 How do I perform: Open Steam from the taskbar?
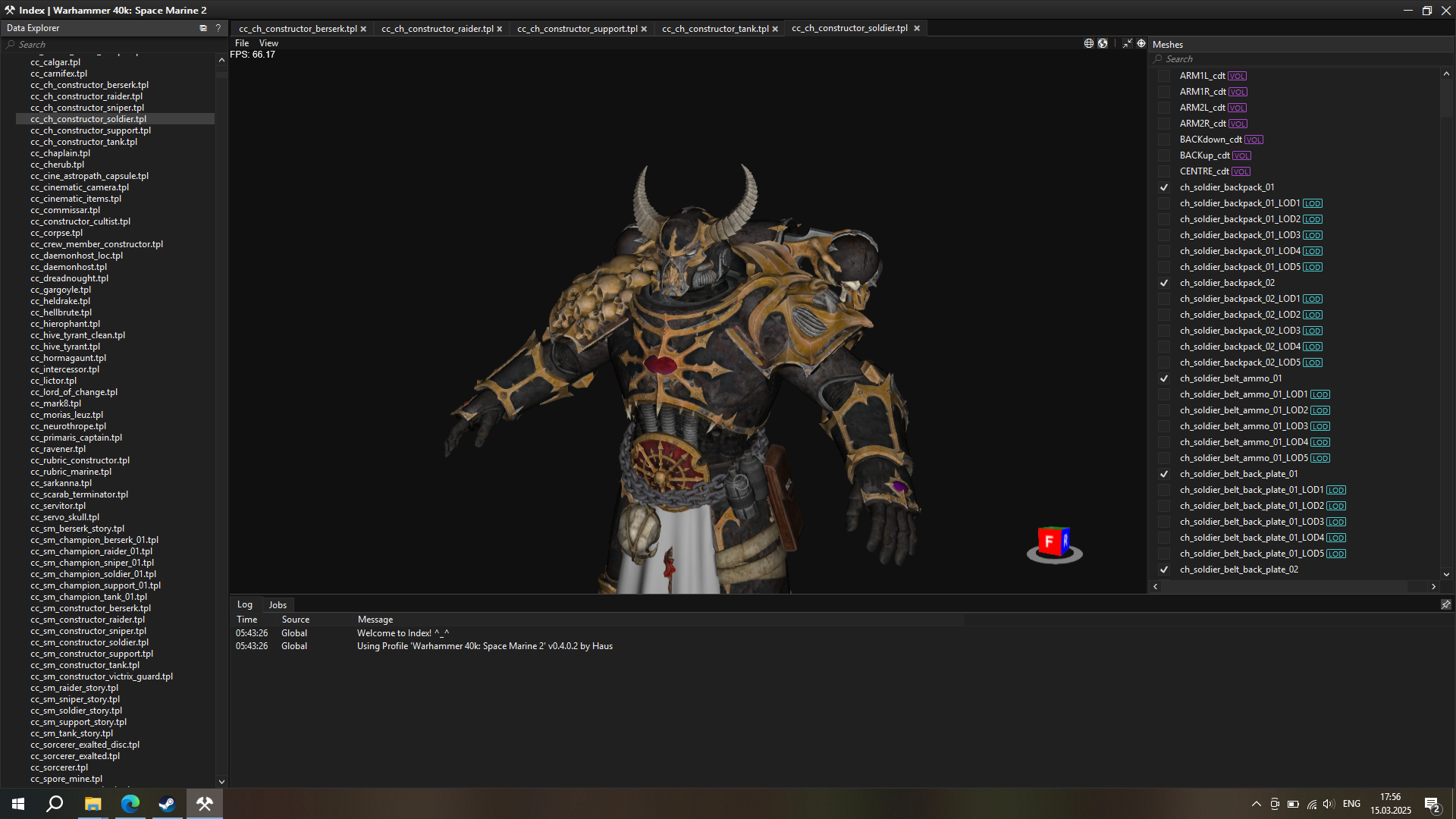click(167, 804)
